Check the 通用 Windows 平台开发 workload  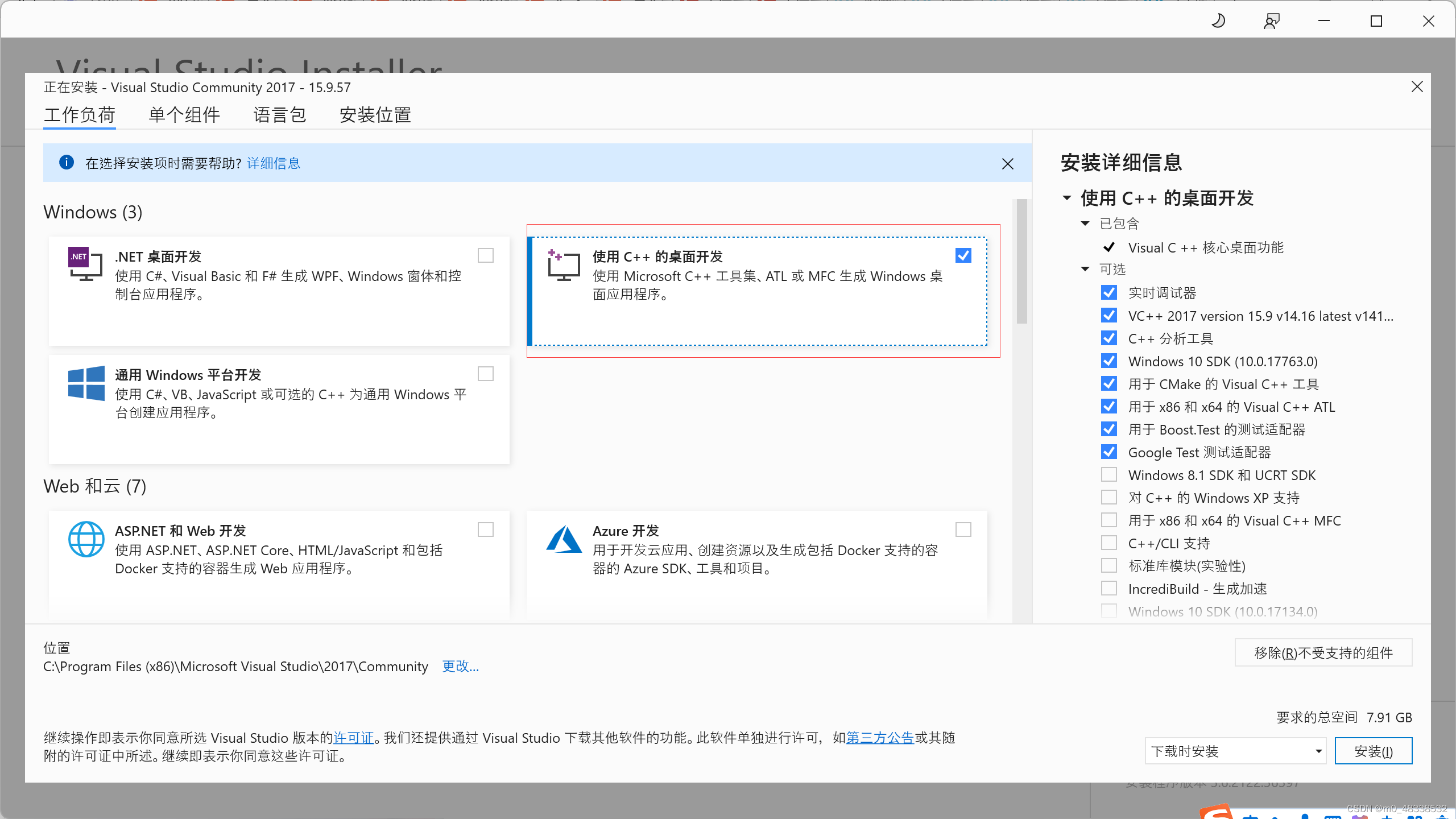486,374
